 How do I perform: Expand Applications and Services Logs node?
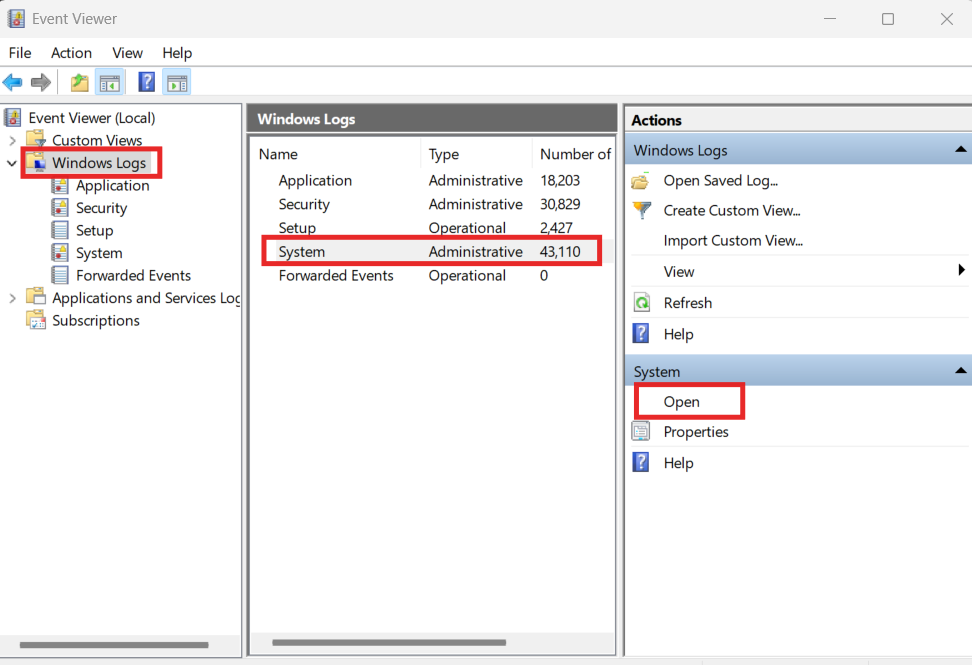(12, 298)
